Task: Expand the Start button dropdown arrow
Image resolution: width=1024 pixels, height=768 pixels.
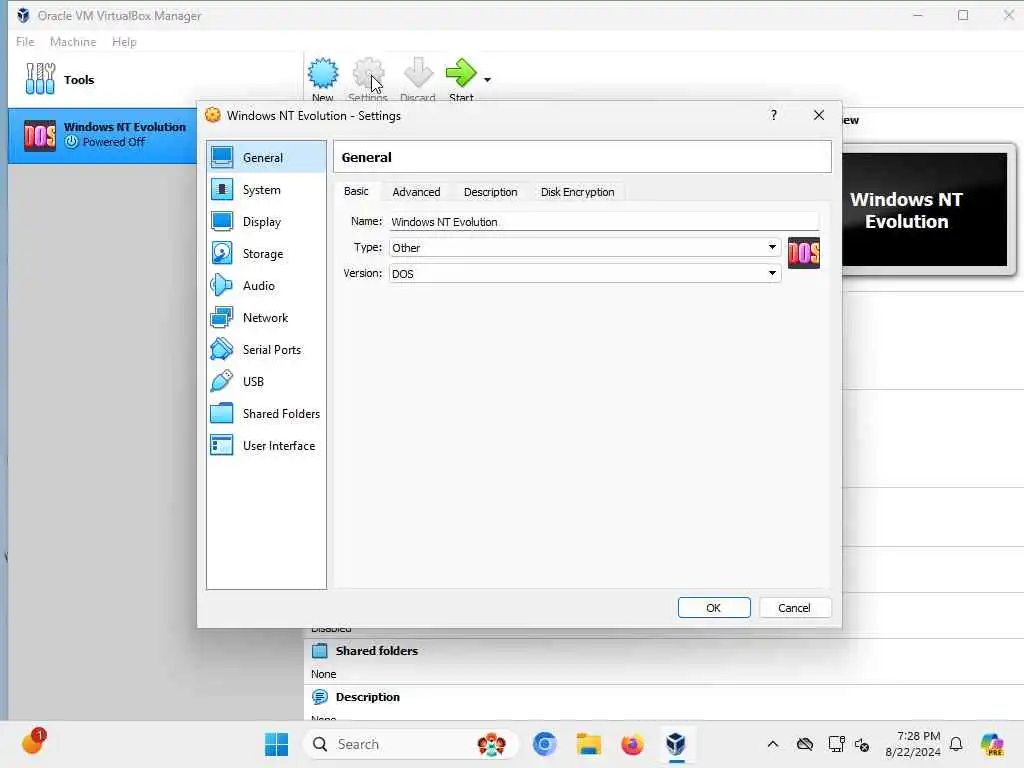Action: point(487,80)
